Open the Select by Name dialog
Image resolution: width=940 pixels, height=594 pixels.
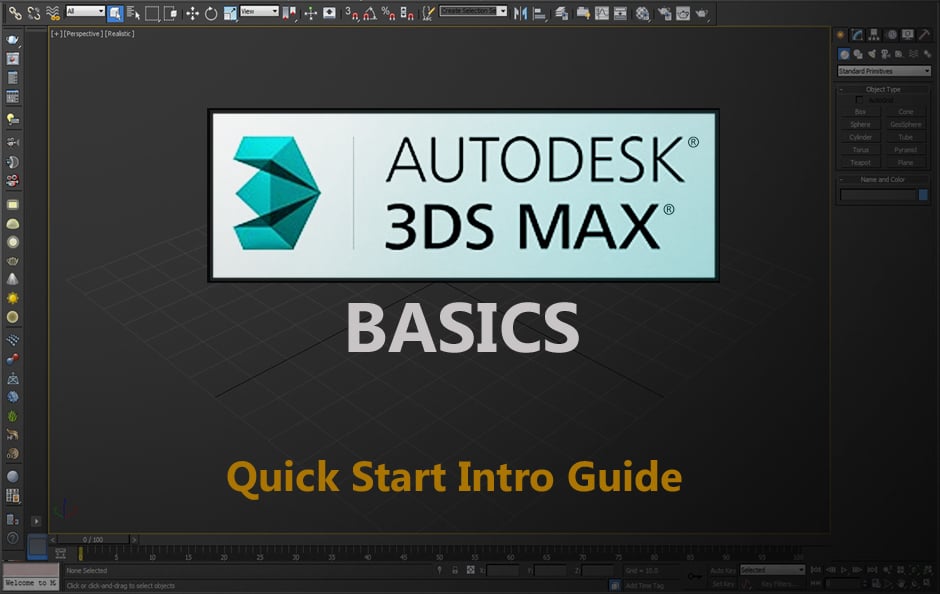click(133, 13)
